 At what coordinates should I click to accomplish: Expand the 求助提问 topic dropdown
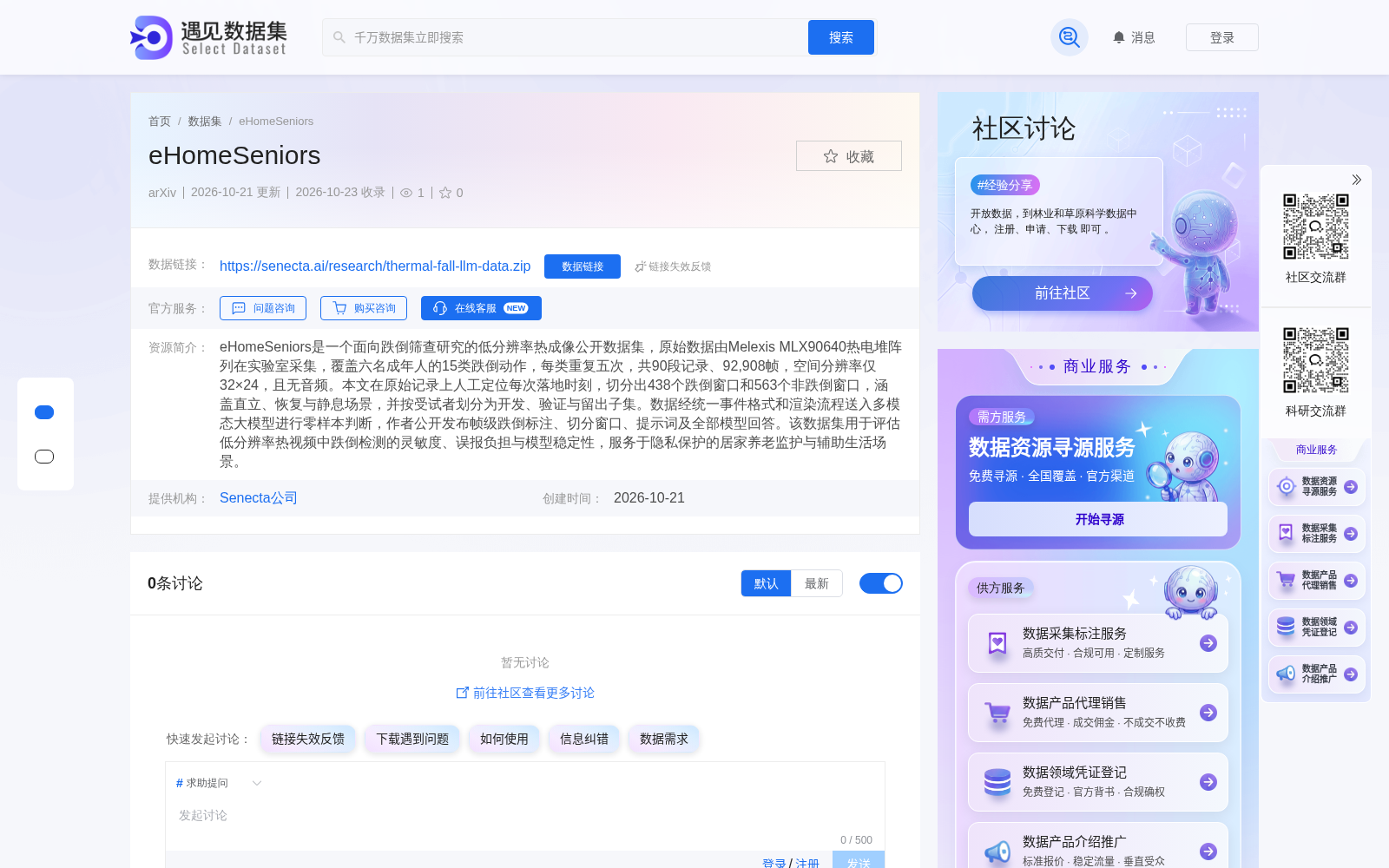point(219,783)
